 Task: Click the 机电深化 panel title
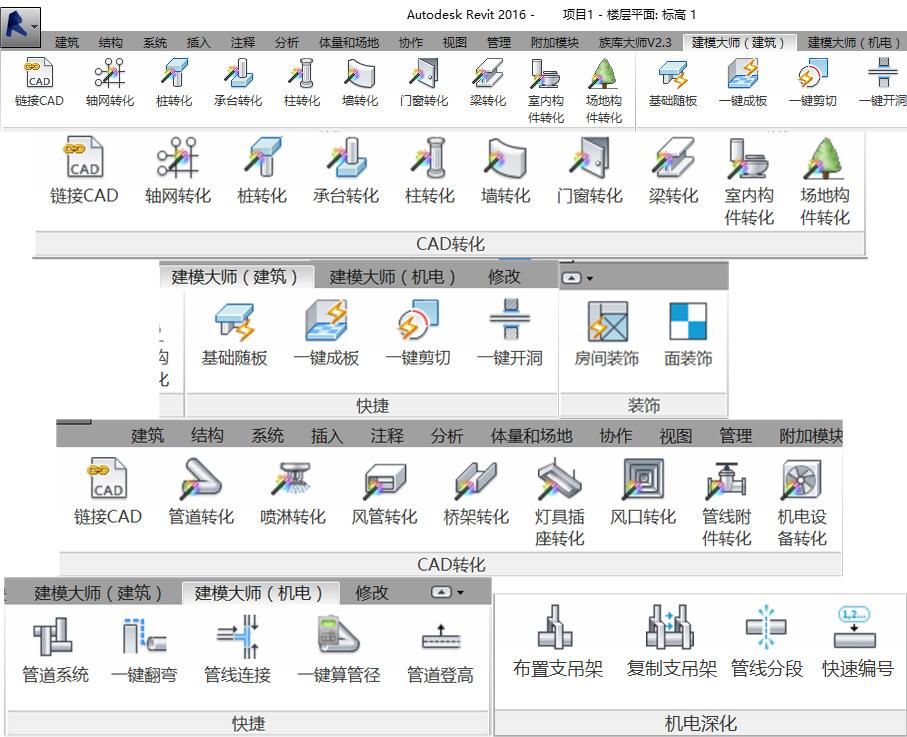pyautogui.click(x=700, y=724)
